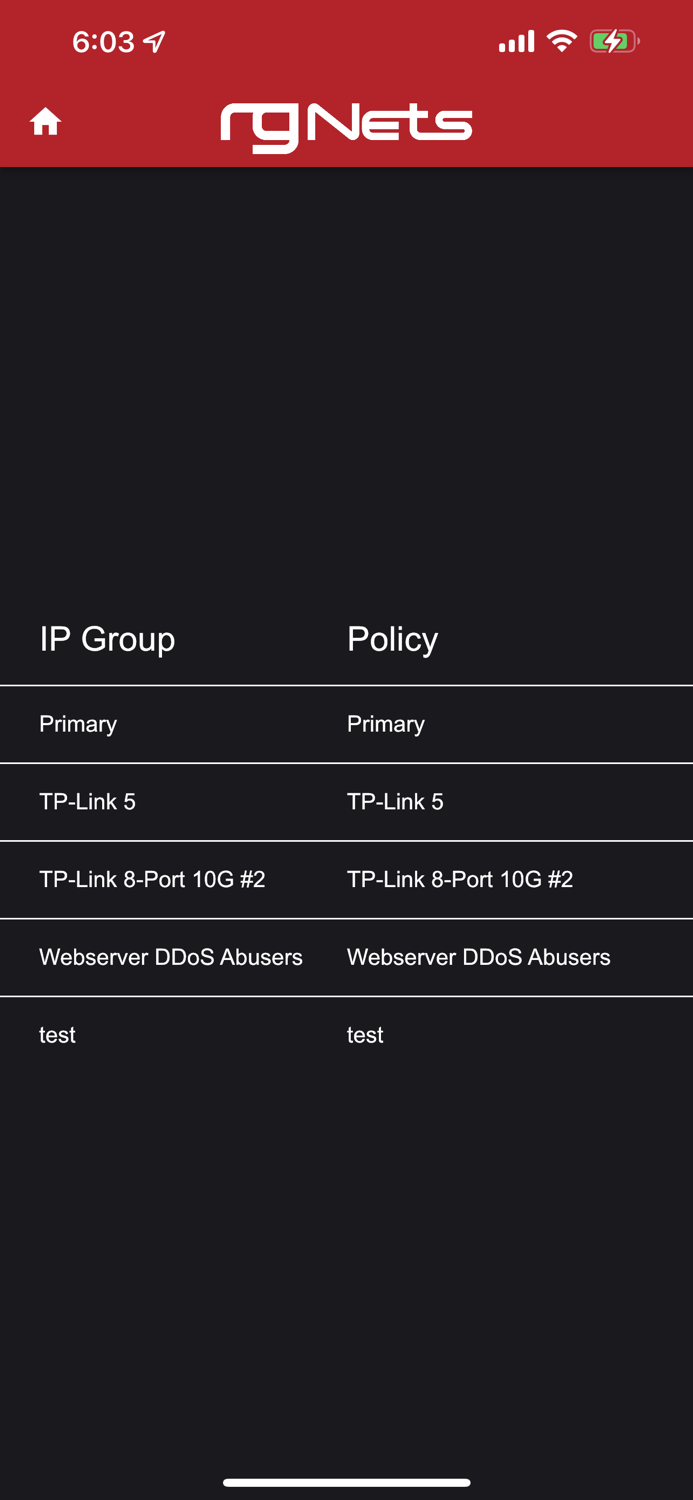Click the Webserver DDoS Abusers IP group
Screen dimensions: 693x1500
(170, 957)
